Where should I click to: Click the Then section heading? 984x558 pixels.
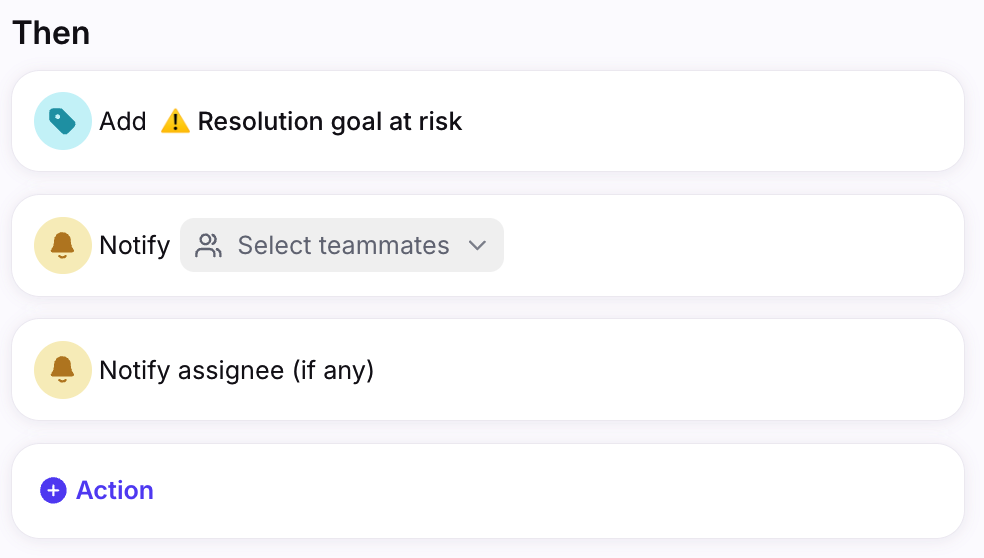click(51, 33)
